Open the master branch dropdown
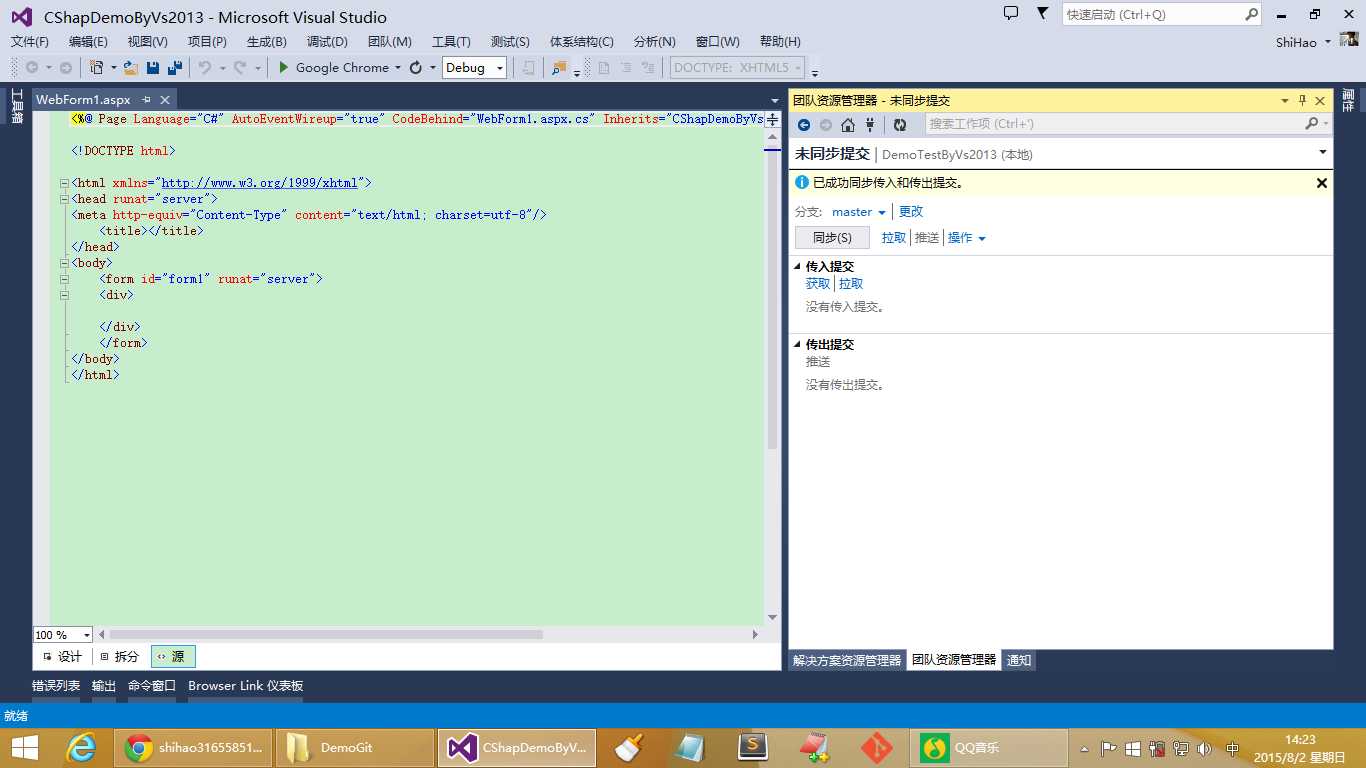Image resolution: width=1366 pixels, height=768 pixels. [x=859, y=212]
